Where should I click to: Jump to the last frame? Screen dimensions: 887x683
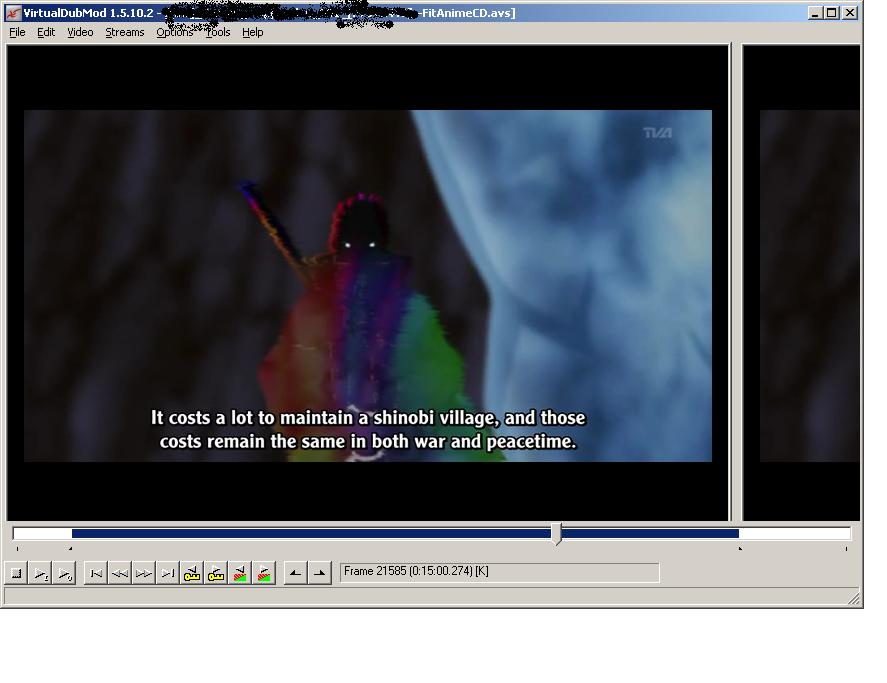coord(167,573)
